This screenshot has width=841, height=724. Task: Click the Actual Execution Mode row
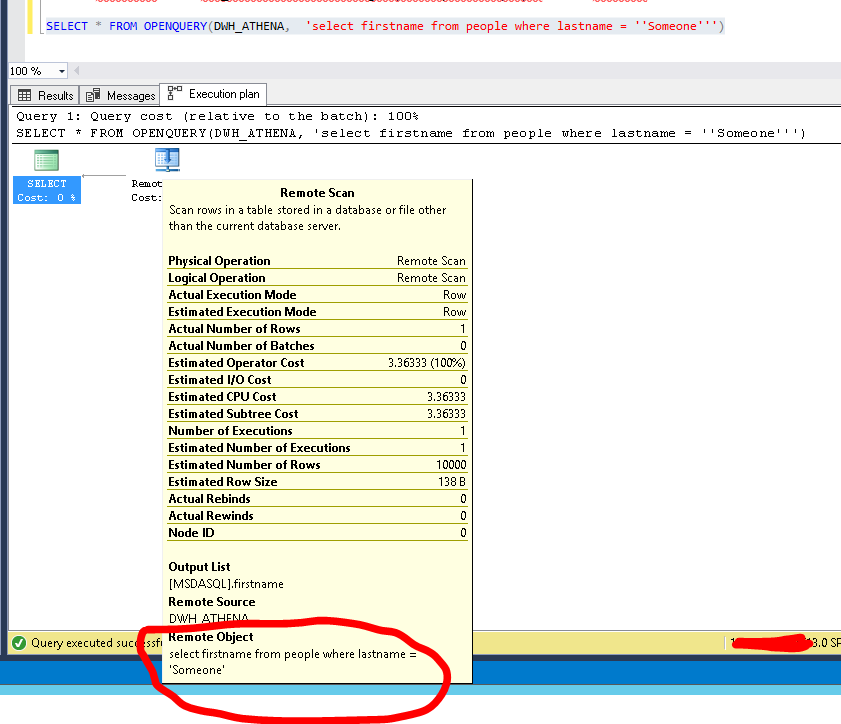click(317, 295)
